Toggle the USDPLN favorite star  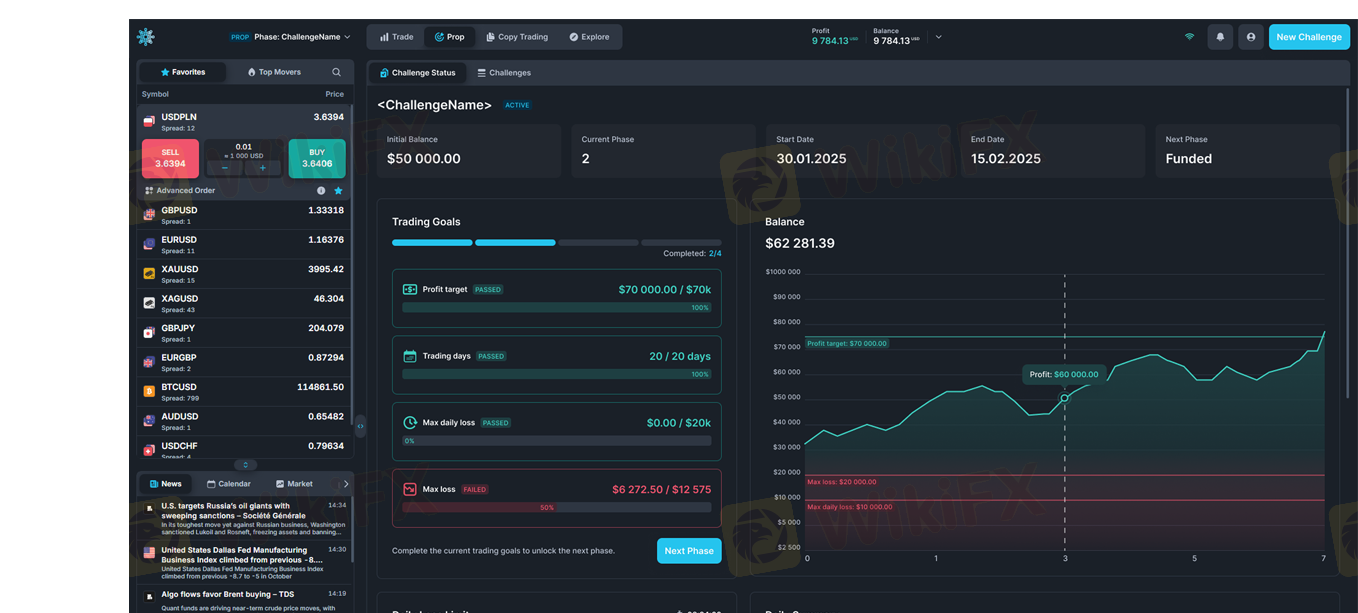pyautogui.click(x=338, y=191)
